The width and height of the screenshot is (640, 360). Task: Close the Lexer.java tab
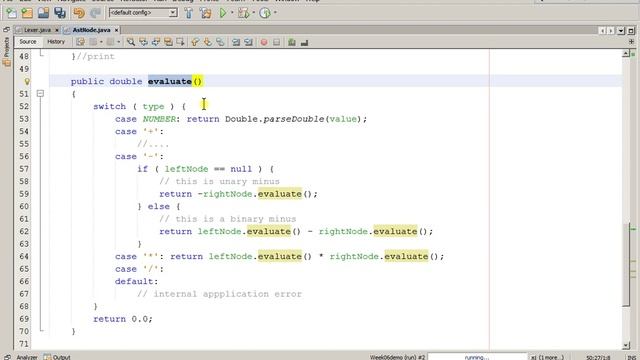(x=57, y=30)
